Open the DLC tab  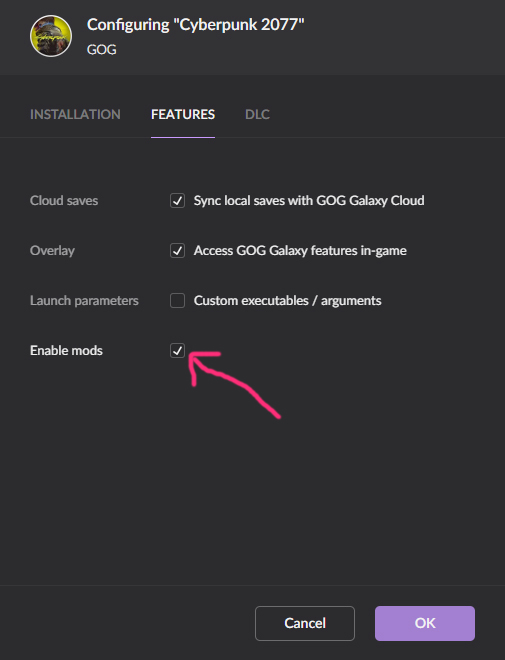tap(258, 114)
